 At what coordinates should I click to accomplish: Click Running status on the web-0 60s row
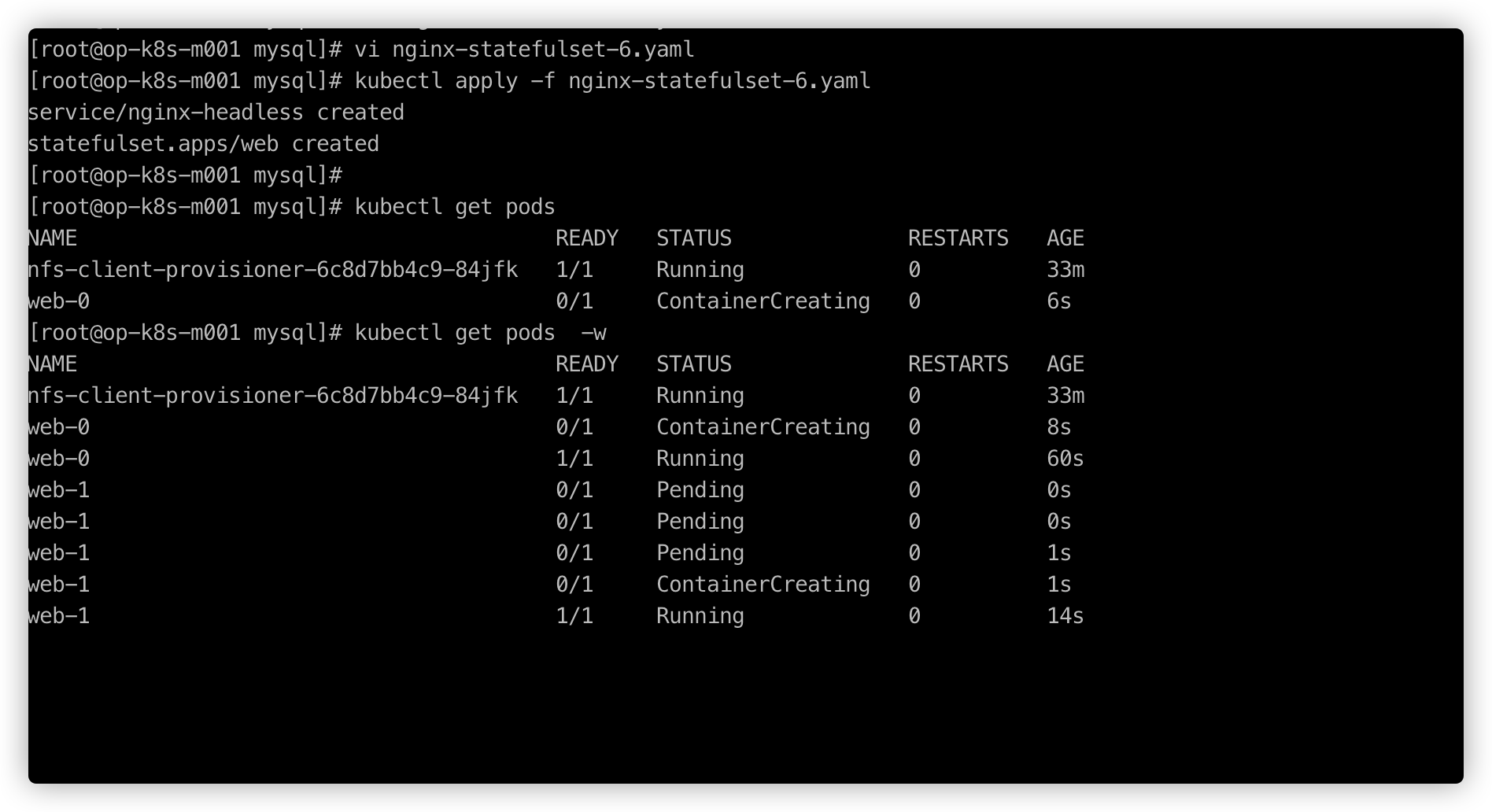point(700,459)
